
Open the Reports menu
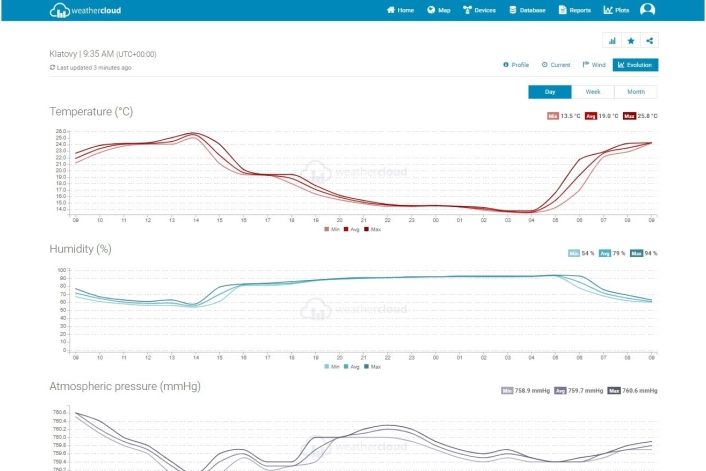574,10
